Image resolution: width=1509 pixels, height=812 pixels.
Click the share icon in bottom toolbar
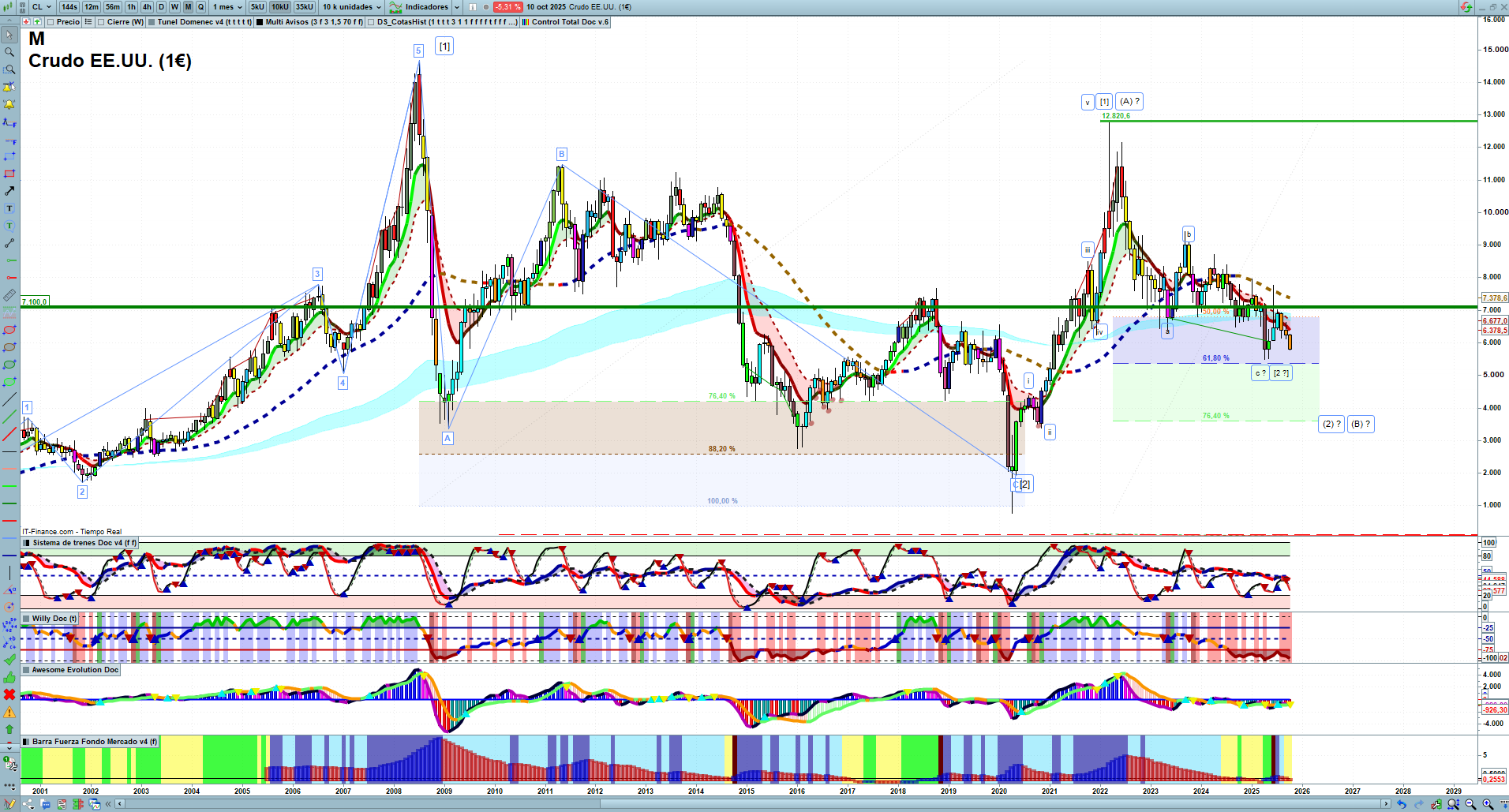(28, 804)
